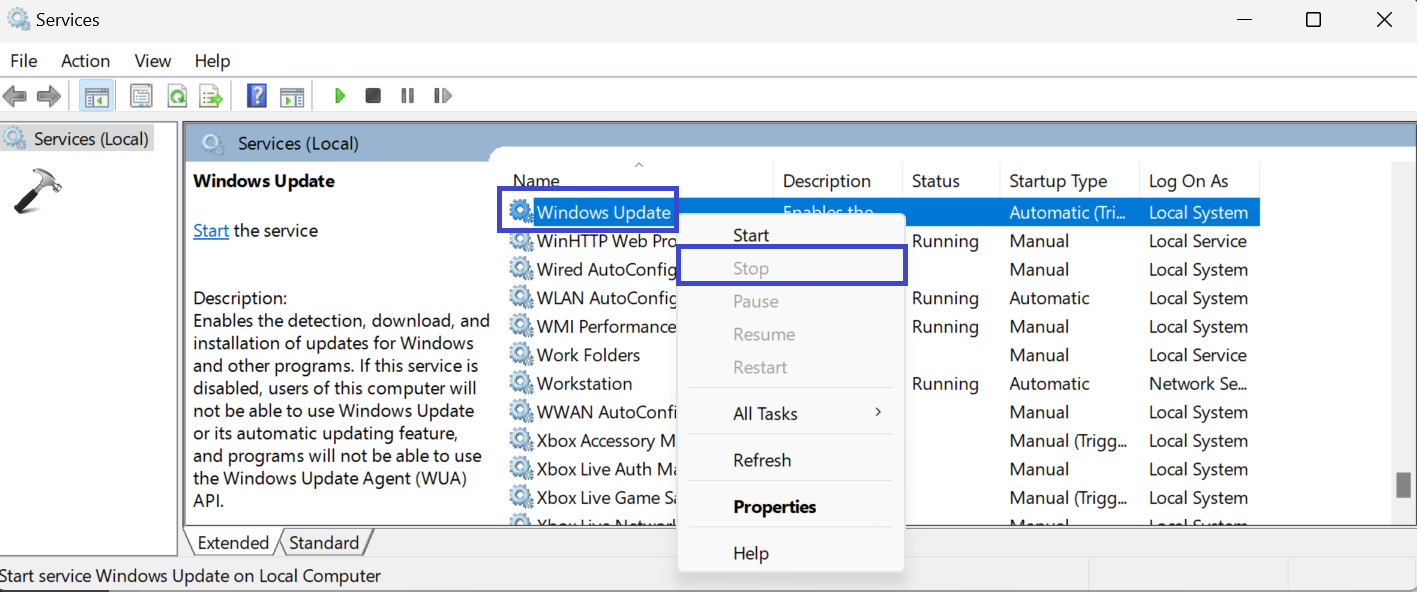The image size is (1417, 592).
Task: Click the vertical scrollbar thumb in services list
Action: (1403, 485)
